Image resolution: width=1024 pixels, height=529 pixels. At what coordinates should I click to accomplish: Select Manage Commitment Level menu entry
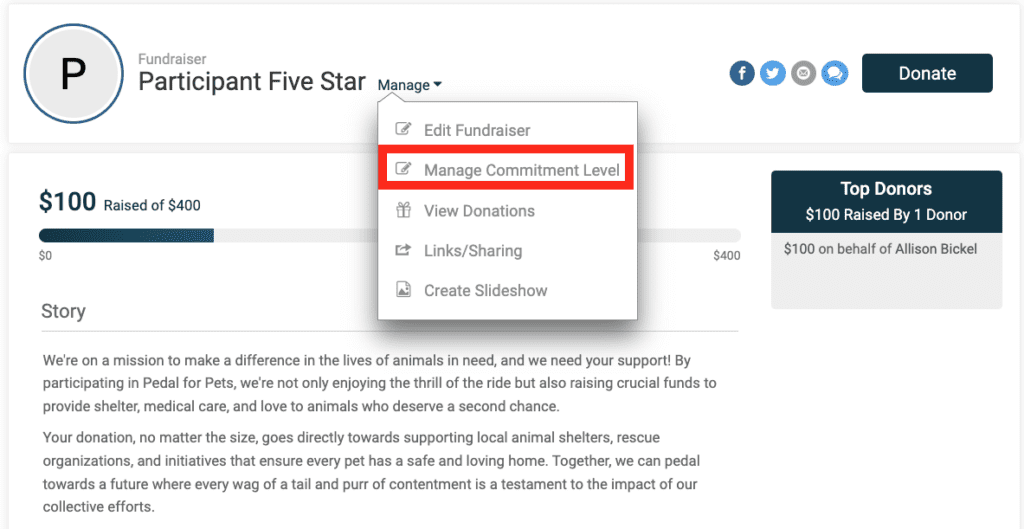point(506,170)
